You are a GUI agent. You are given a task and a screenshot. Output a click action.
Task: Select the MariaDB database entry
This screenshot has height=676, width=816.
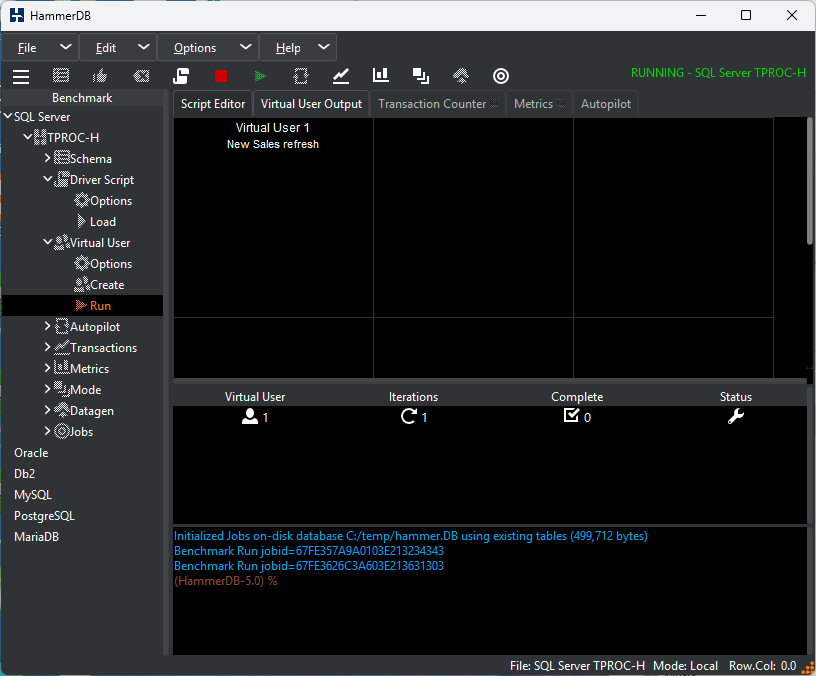click(x=36, y=537)
